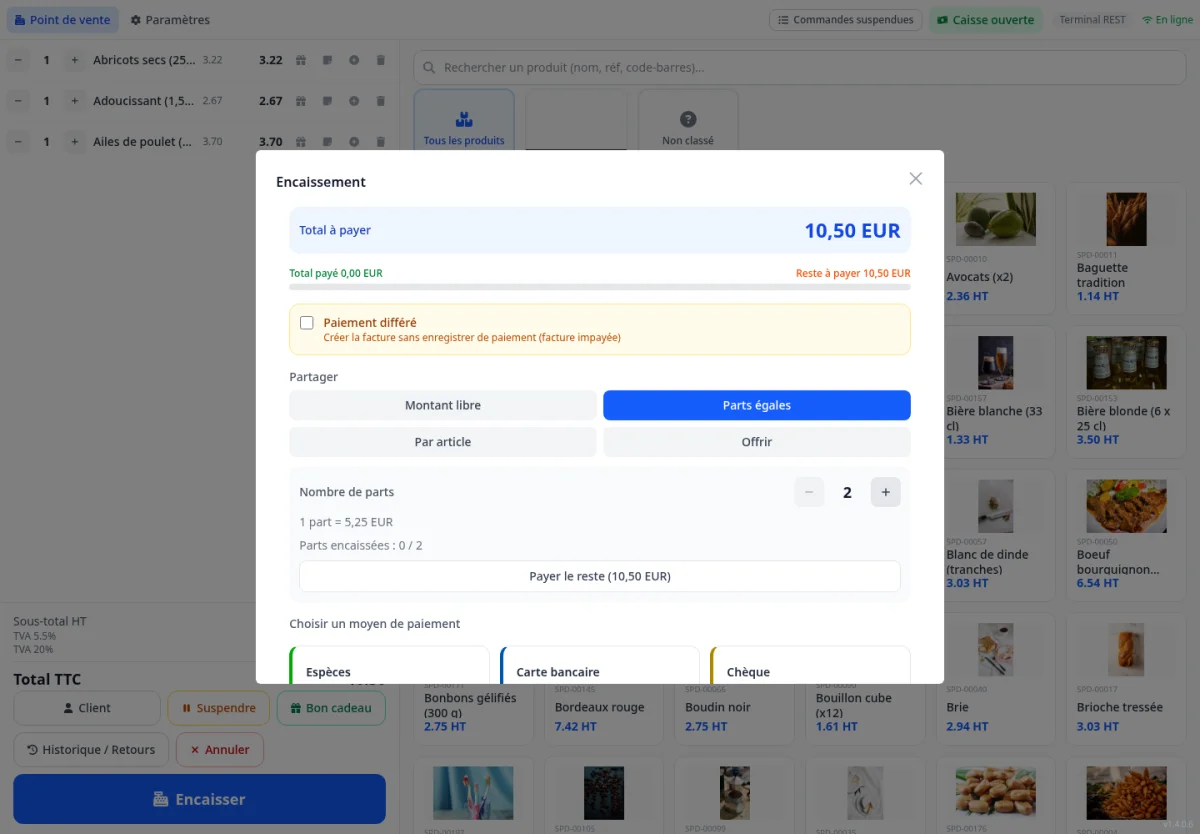Image resolution: width=1200 pixels, height=834 pixels.
Task: Select Montant libre split mode
Action: [x=443, y=405]
